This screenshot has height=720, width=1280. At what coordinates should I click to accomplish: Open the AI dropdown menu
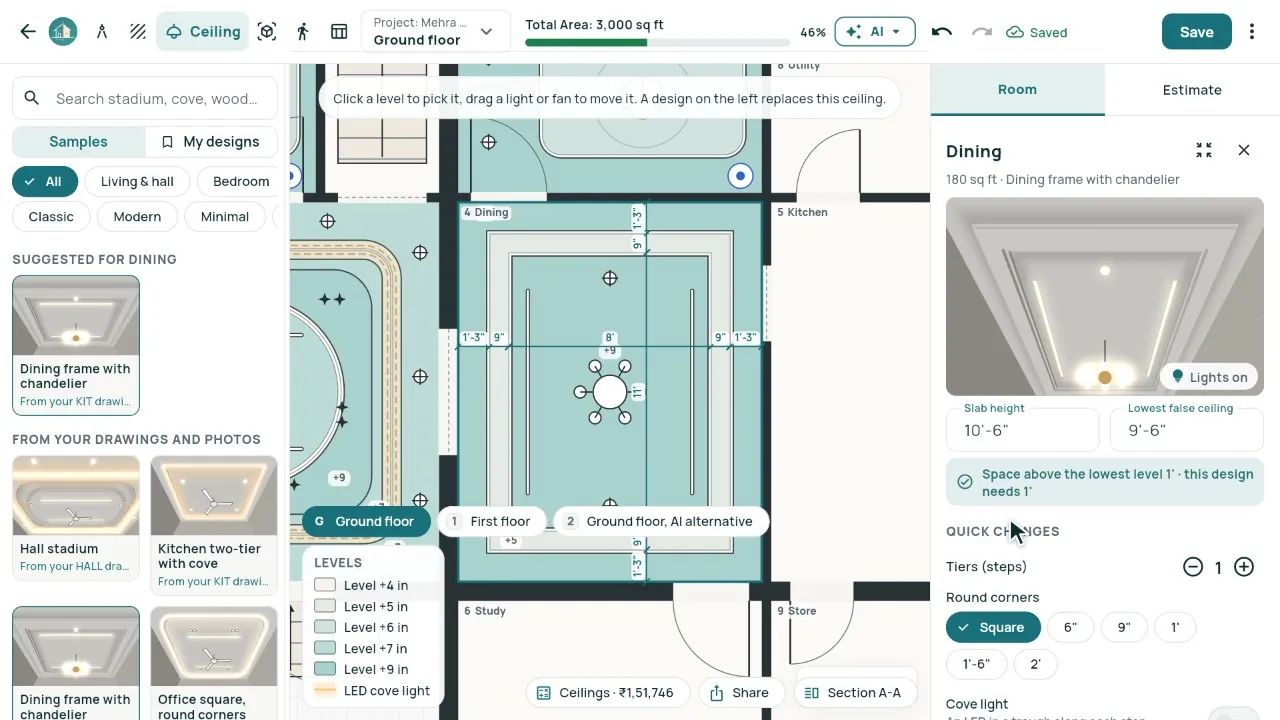click(874, 32)
